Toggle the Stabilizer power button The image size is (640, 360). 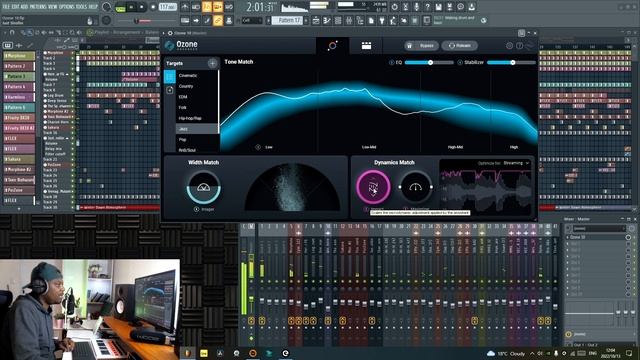pyautogui.click(x=460, y=62)
